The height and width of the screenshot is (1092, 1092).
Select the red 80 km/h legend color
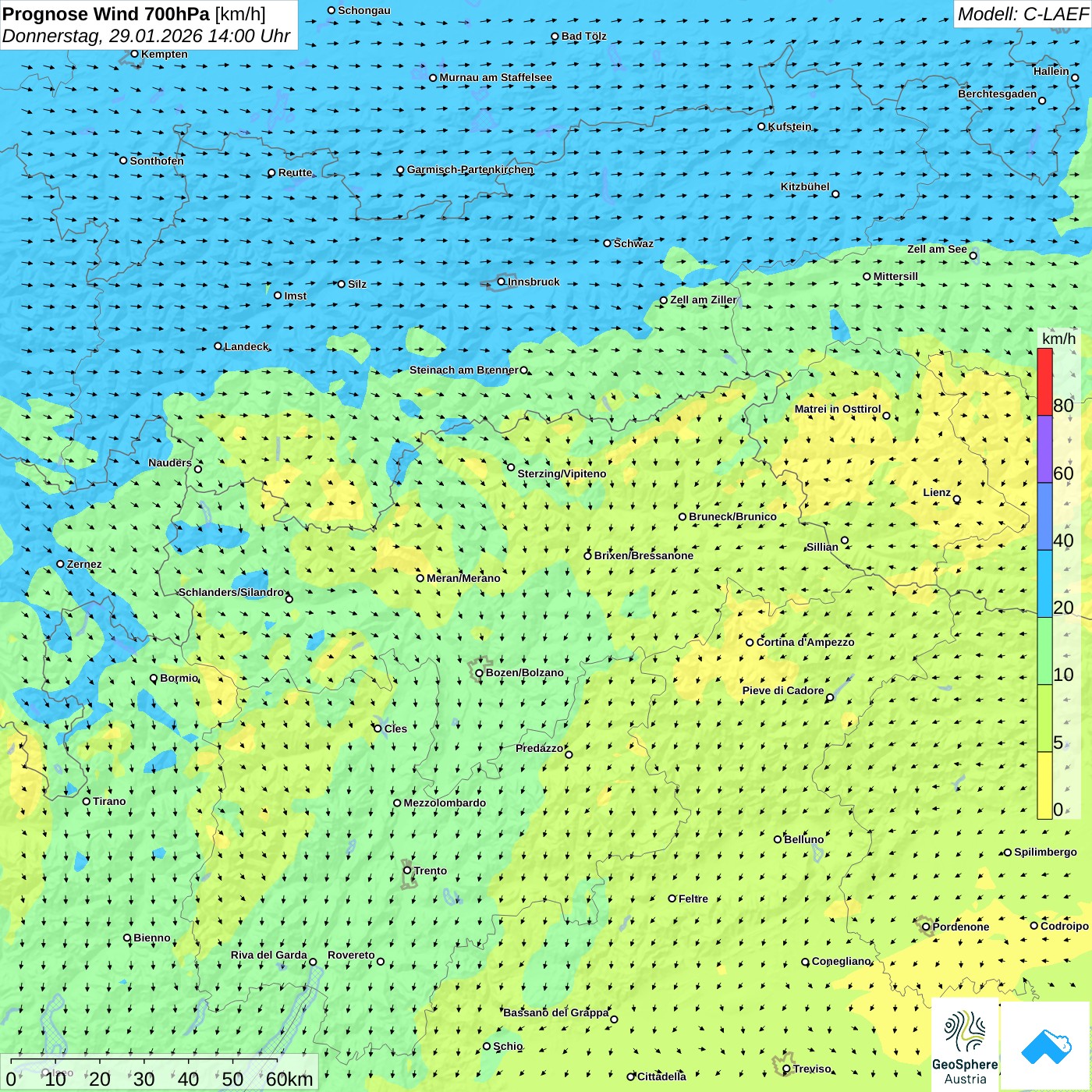pos(1044,381)
